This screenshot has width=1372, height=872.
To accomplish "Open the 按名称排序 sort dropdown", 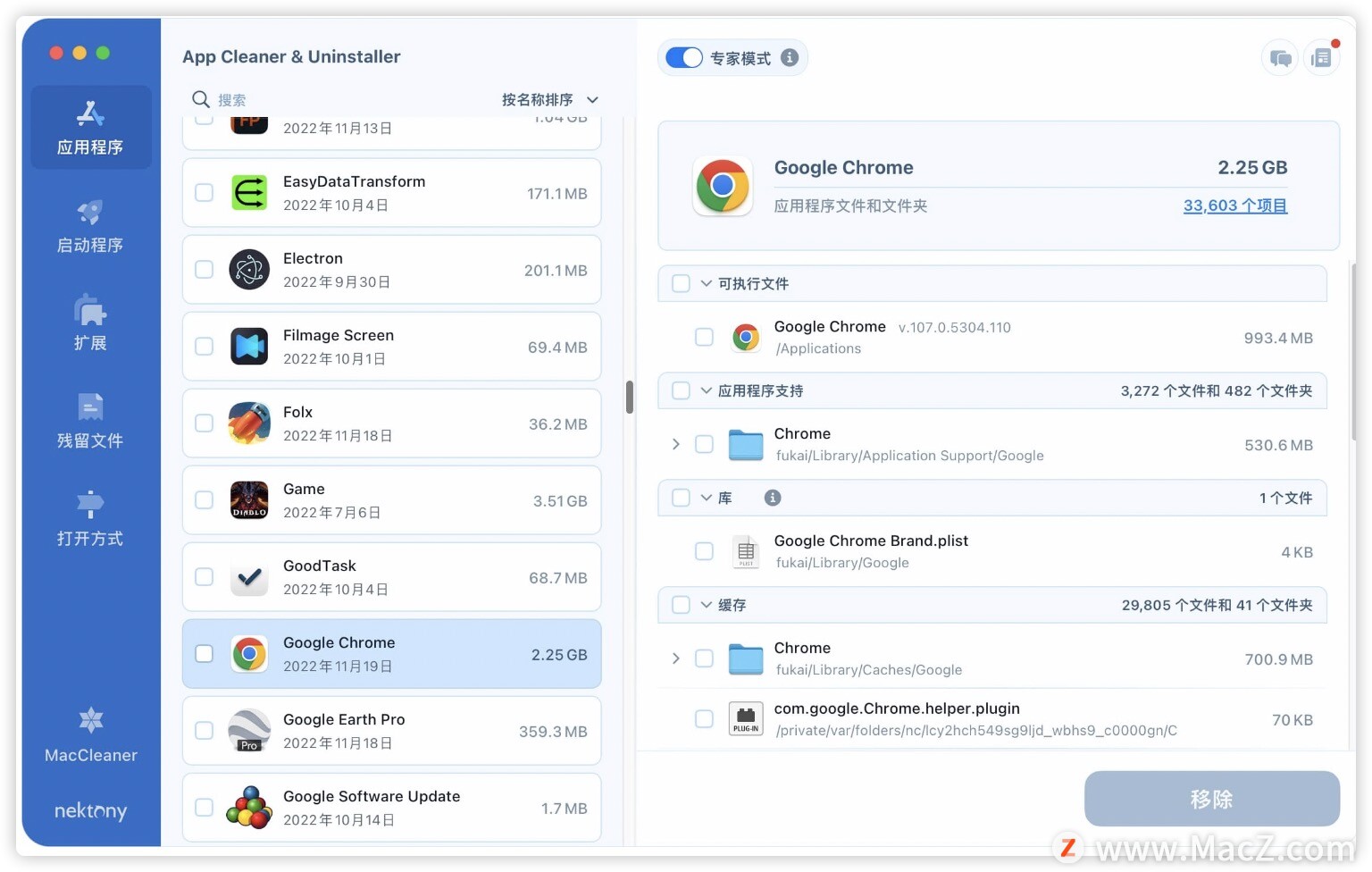I will point(550,100).
